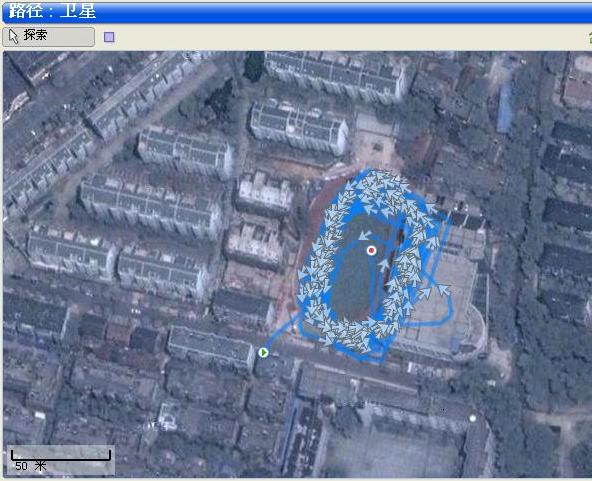Click the direction arrow just below the red marker
This screenshot has width=592, height=481.
384,264
